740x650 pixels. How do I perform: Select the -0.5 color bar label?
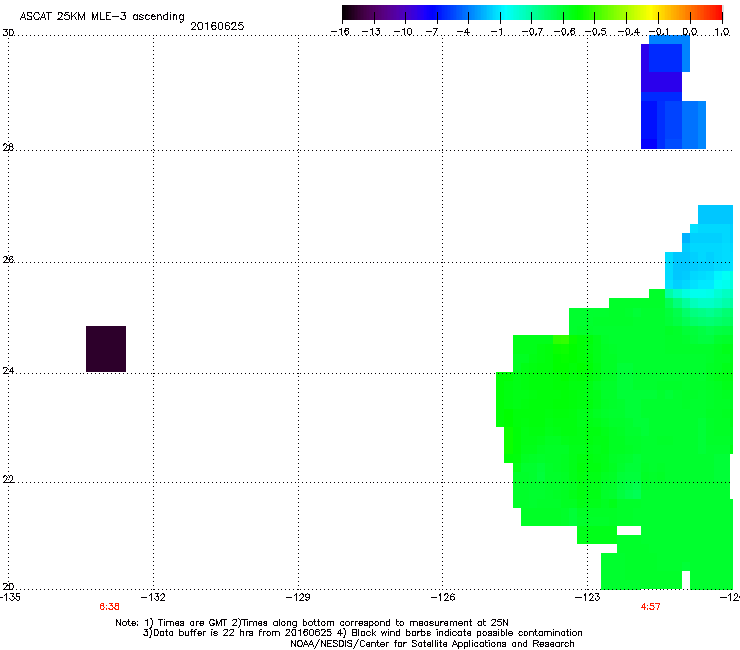pos(596,32)
